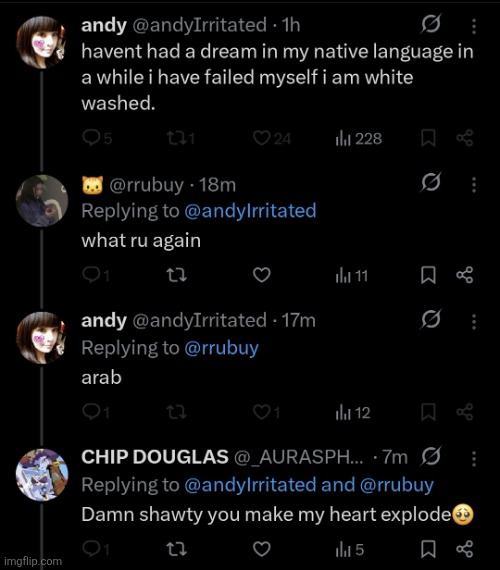
Task: Like the 'what ru again' reply
Action: 262,275
